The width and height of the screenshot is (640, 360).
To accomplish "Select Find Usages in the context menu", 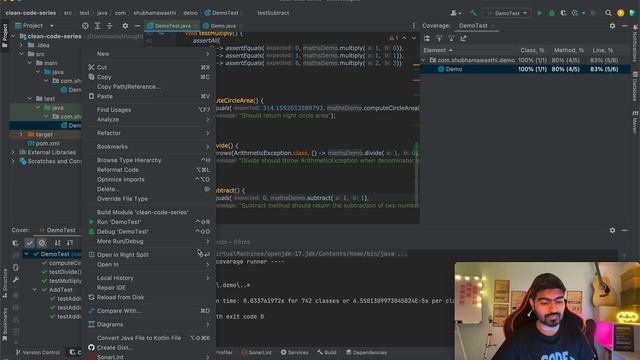I will click(149, 110).
